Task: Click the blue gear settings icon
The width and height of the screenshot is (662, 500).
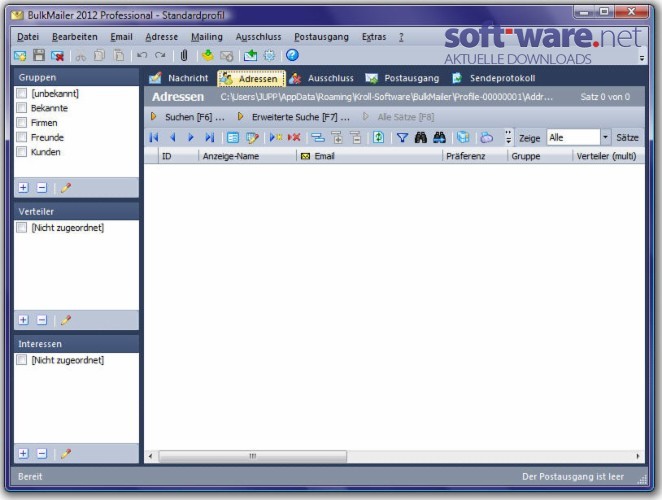Action: (269, 55)
